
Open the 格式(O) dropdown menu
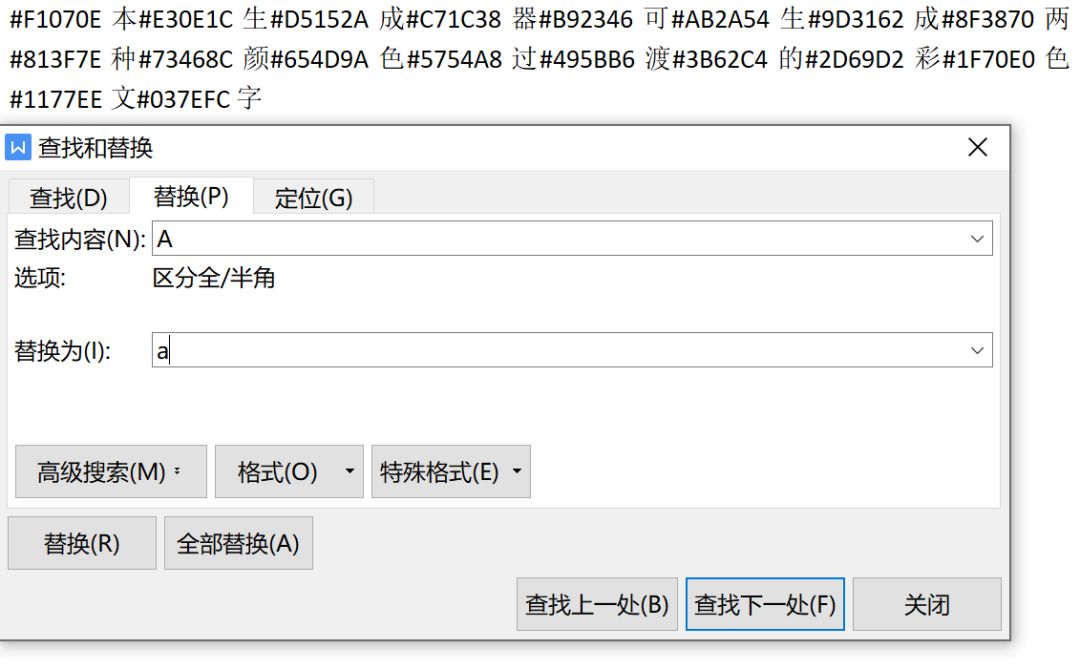tap(288, 472)
